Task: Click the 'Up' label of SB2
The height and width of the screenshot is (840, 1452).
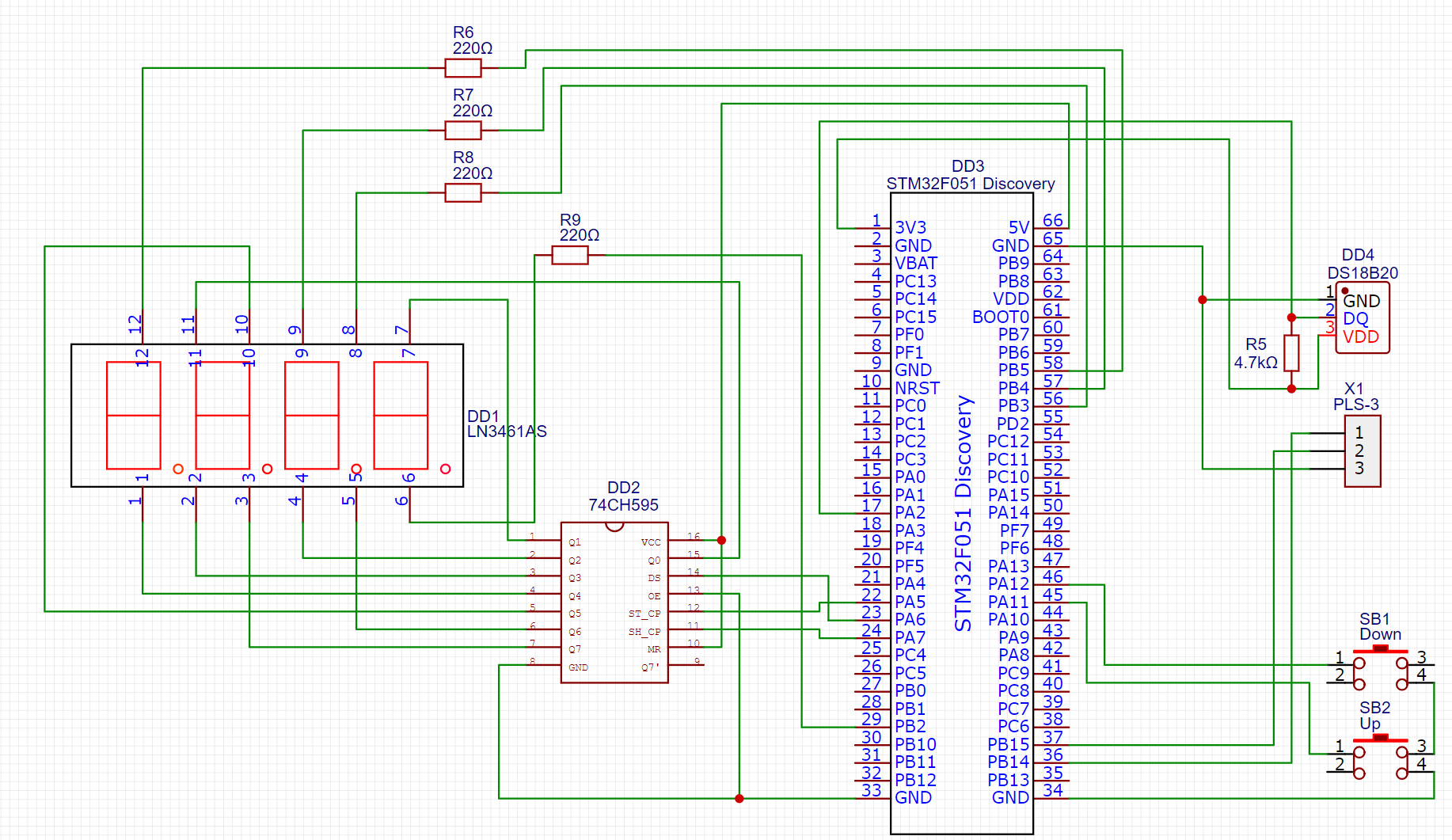Action: (x=1370, y=724)
